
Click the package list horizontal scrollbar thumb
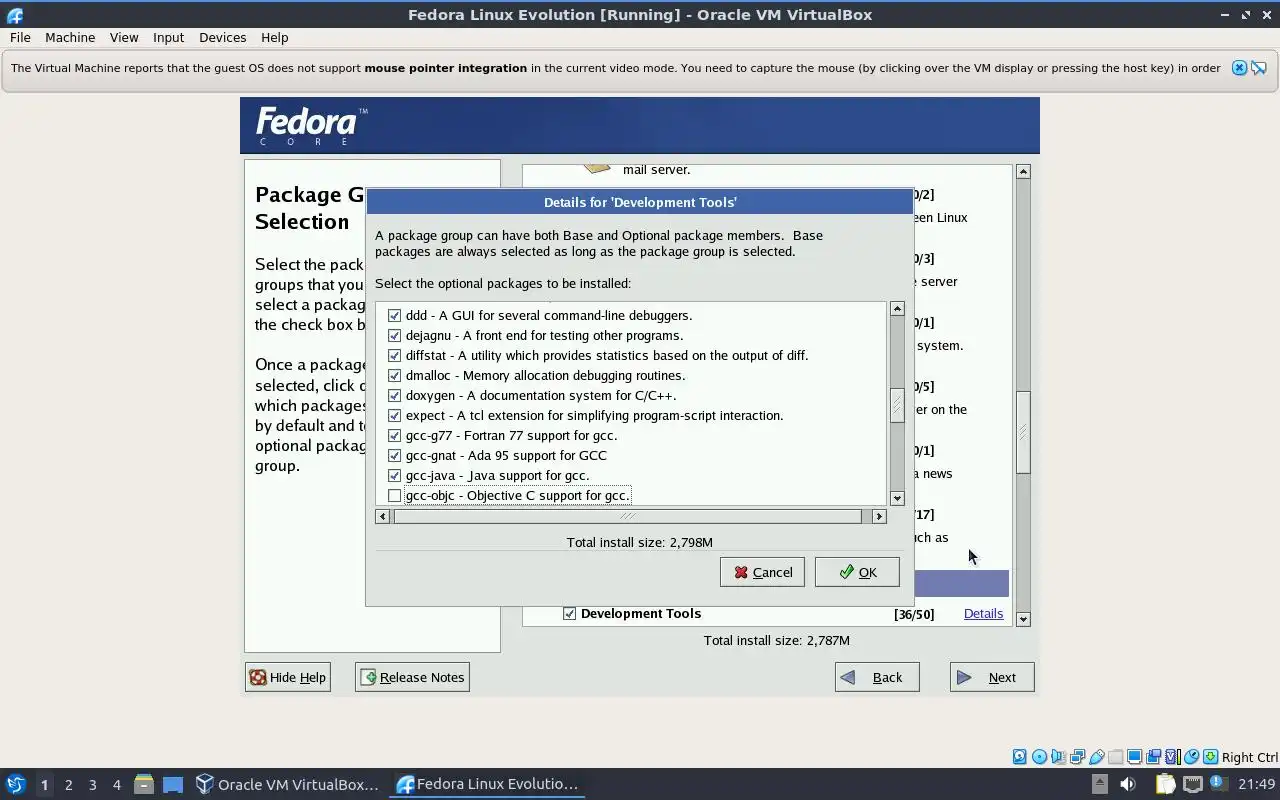tap(627, 516)
